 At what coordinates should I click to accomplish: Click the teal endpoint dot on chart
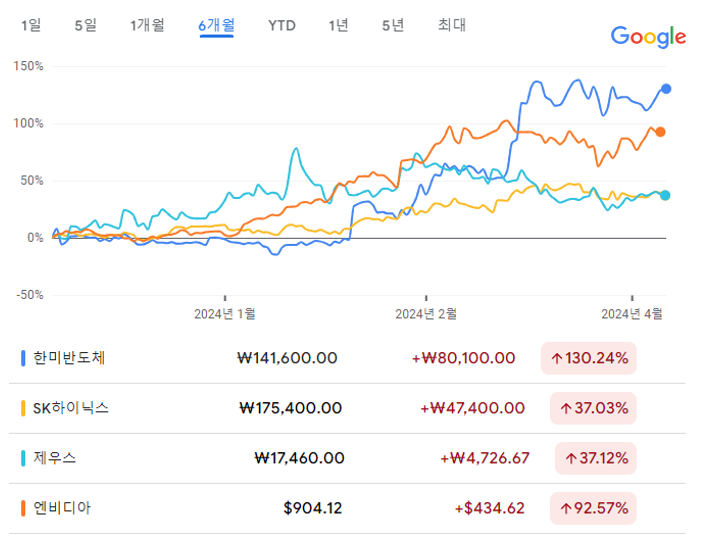click(665, 195)
